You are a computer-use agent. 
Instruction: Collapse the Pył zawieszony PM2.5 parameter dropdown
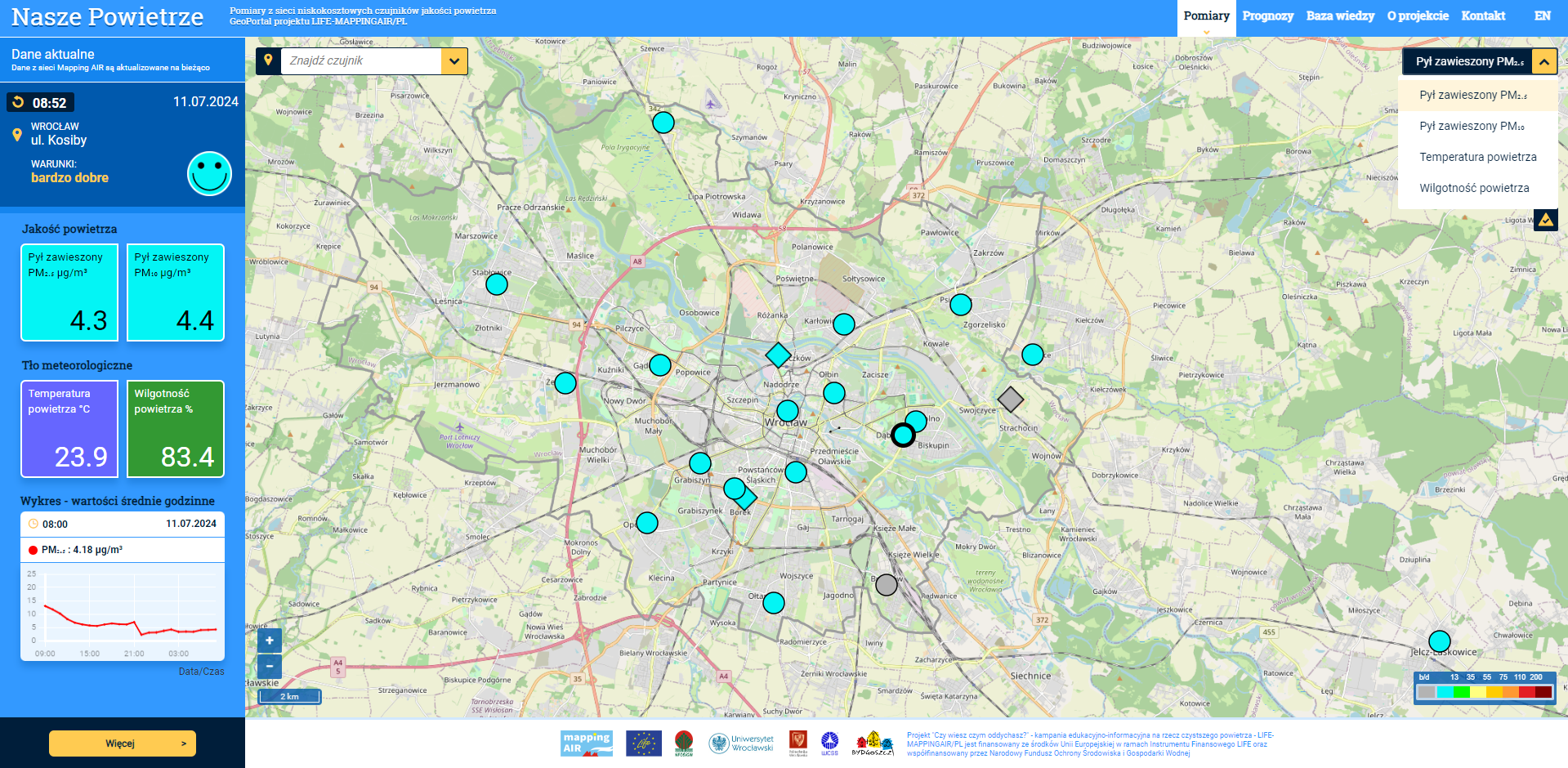coord(1544,61)
